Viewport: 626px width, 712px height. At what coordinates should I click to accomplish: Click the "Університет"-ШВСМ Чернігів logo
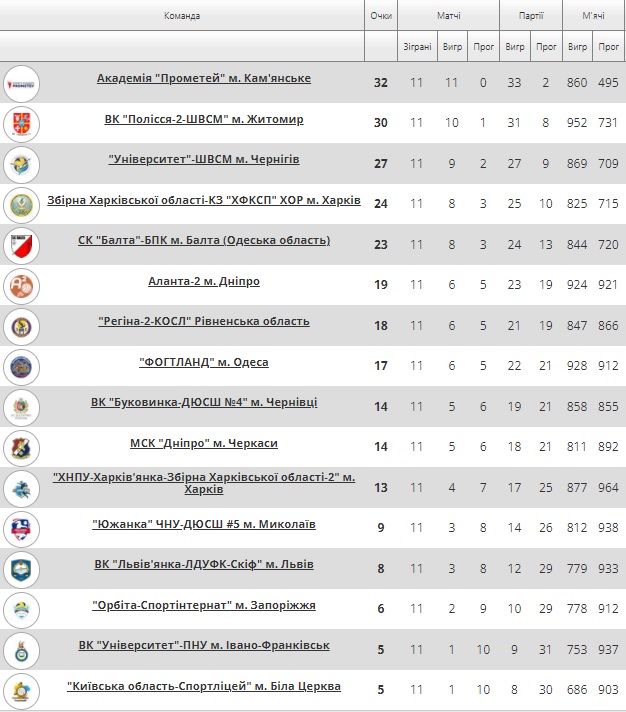coord(21,164)
